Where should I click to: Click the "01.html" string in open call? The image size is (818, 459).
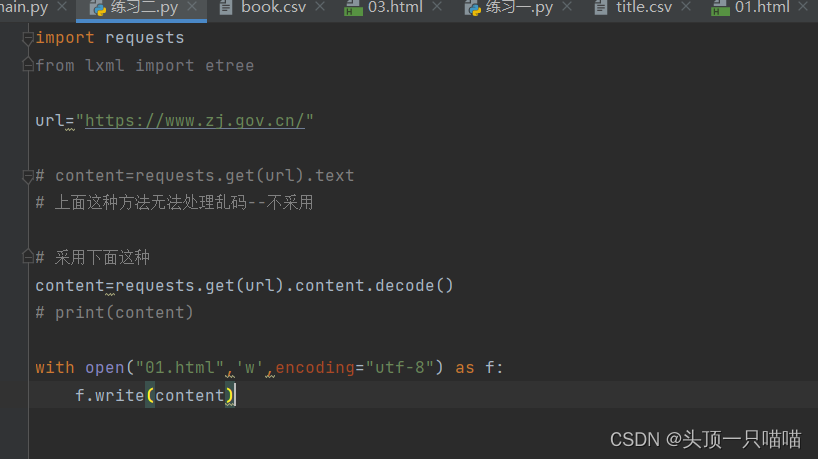(x=179, y=368)
